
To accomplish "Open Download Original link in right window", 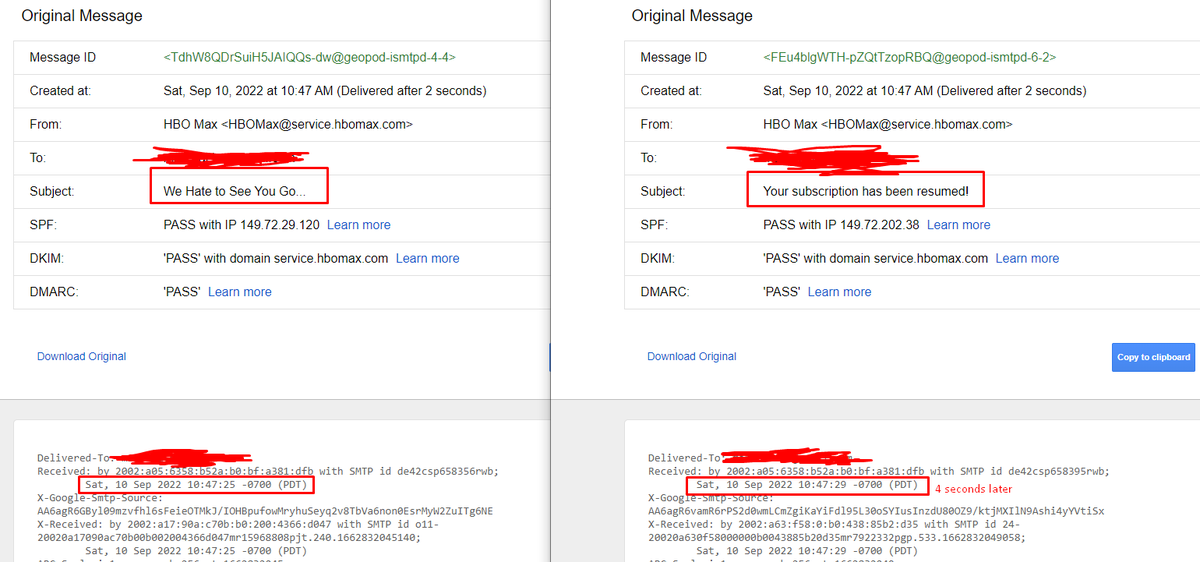I will coord(692,356).
